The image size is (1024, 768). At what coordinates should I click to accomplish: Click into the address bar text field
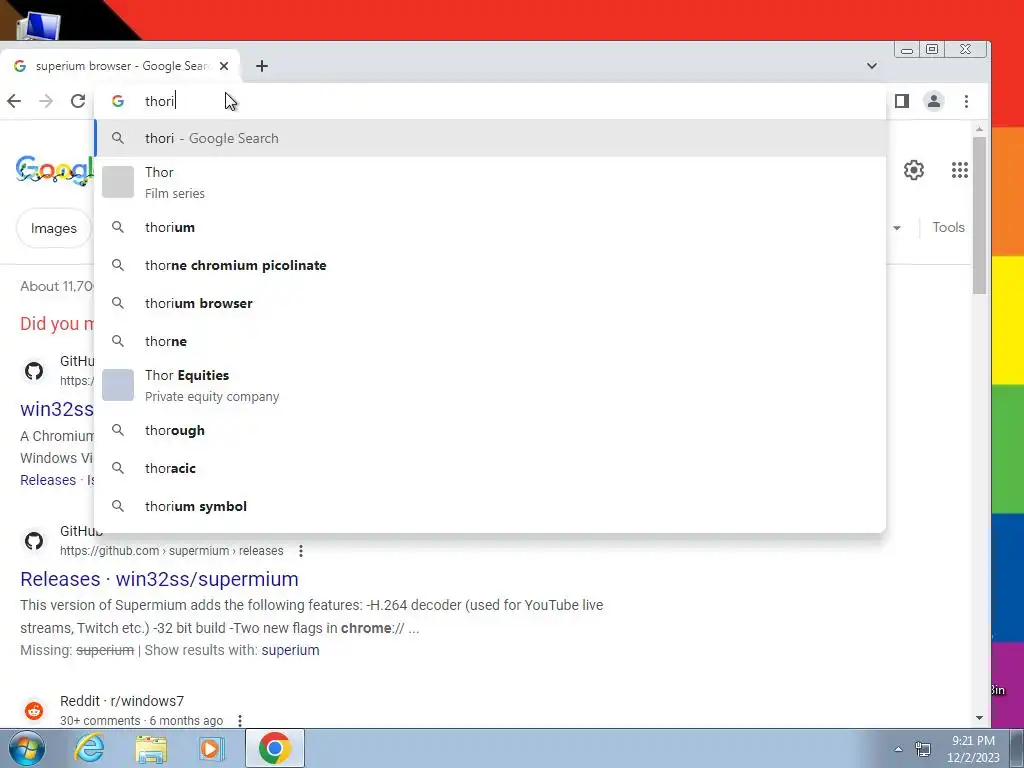490,101
